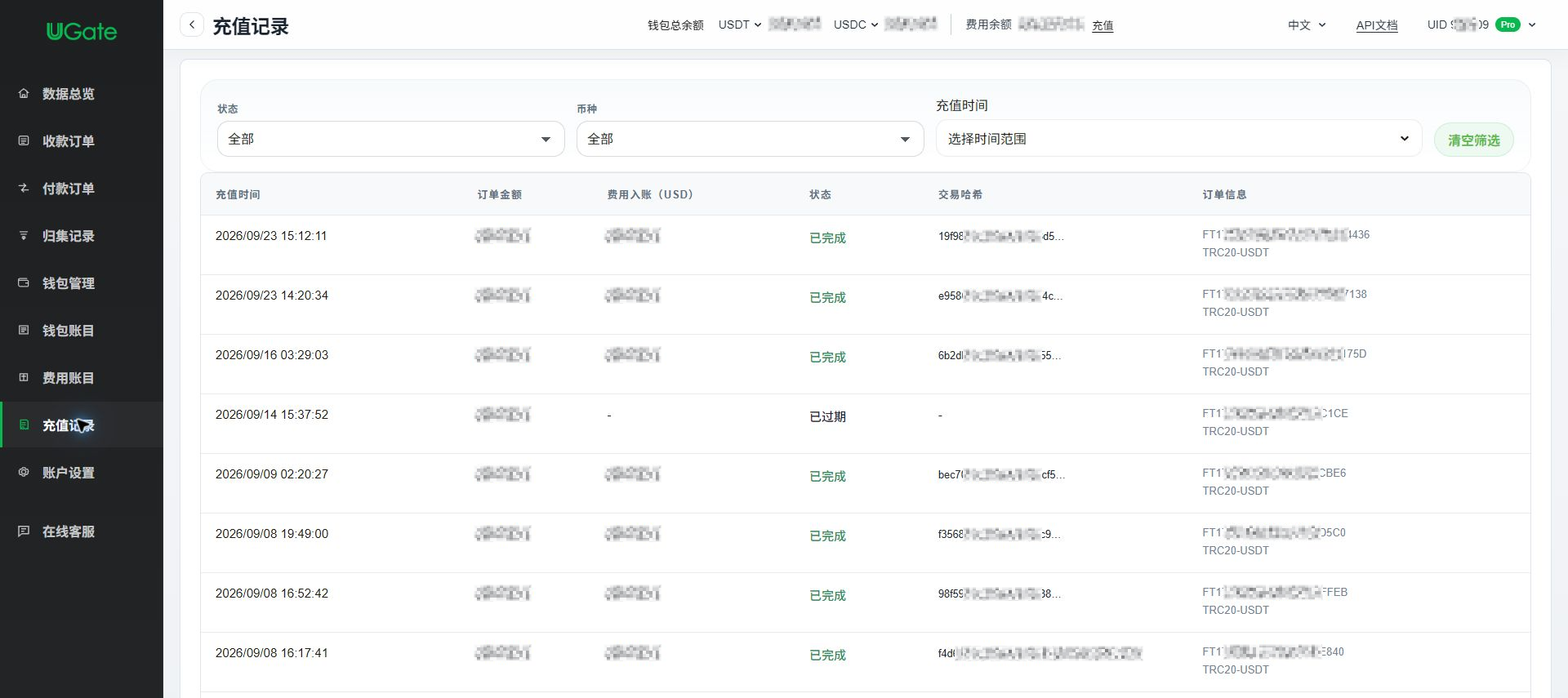Expand the UID account menu chevron
This screenshot has width=1568, height=698.
1532,24
